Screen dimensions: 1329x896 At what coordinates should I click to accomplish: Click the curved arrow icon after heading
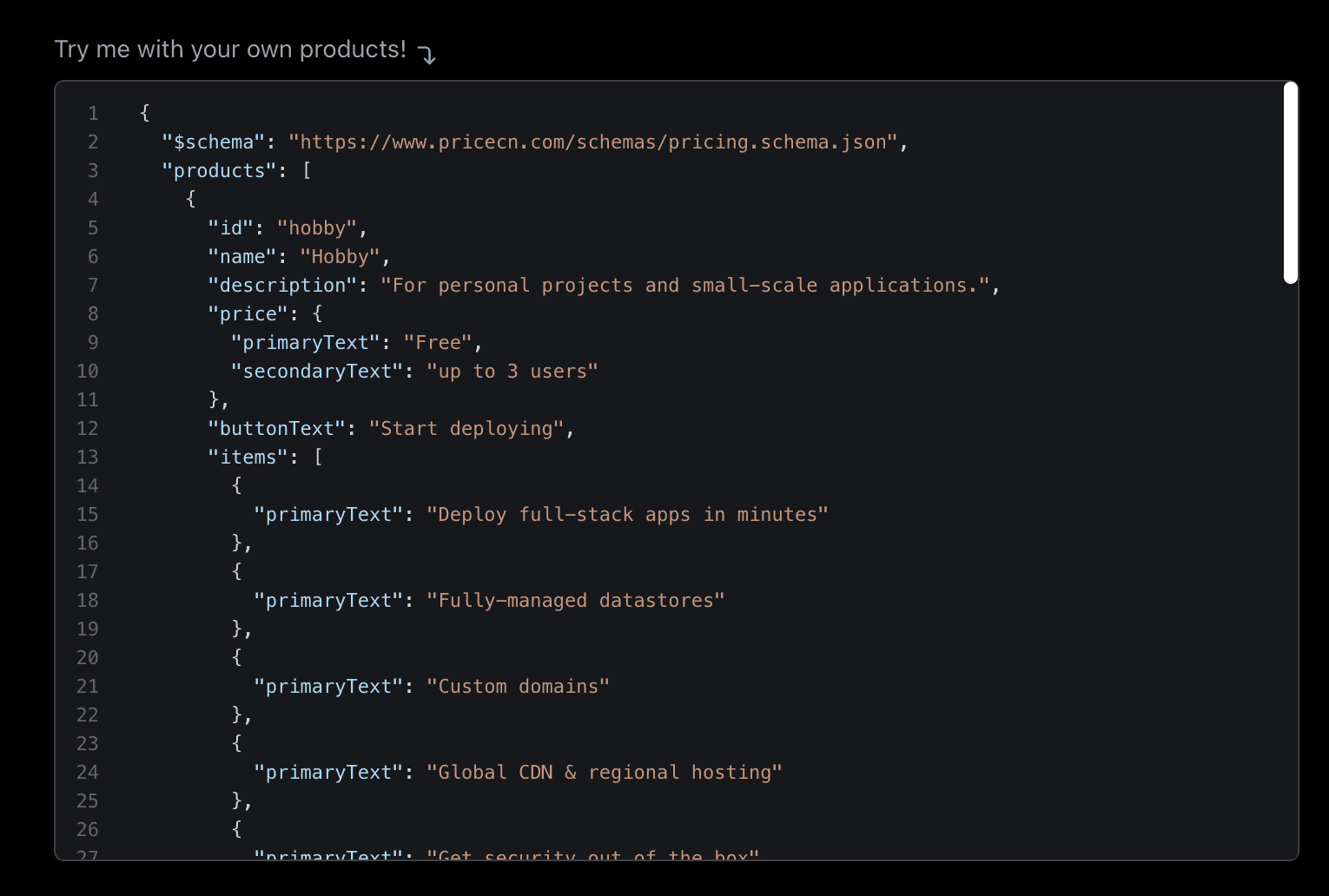point(426,55)
